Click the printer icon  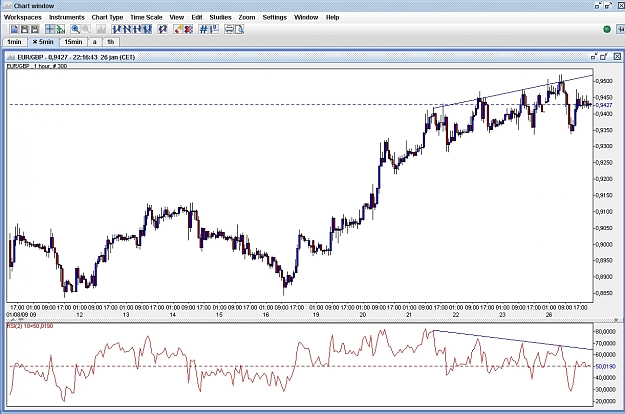(229, 29)
